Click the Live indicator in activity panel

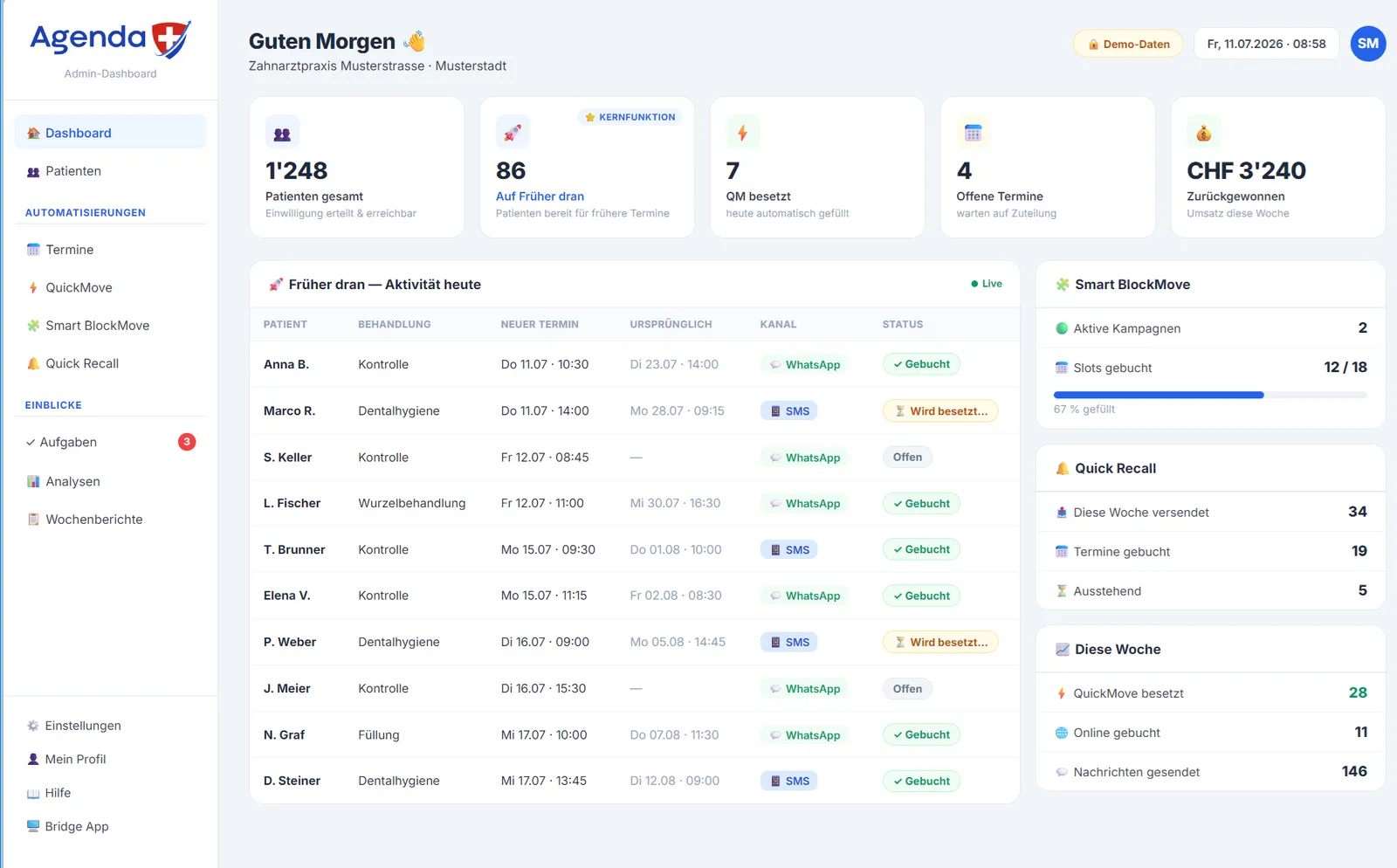point(987,284)
